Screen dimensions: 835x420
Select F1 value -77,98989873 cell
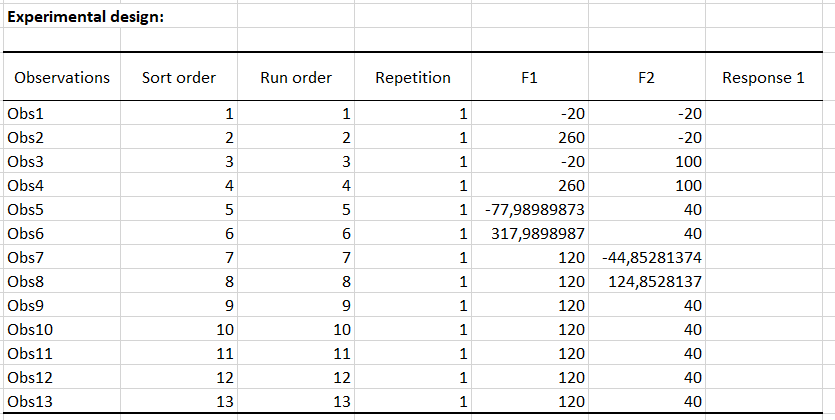pos(531,210)
